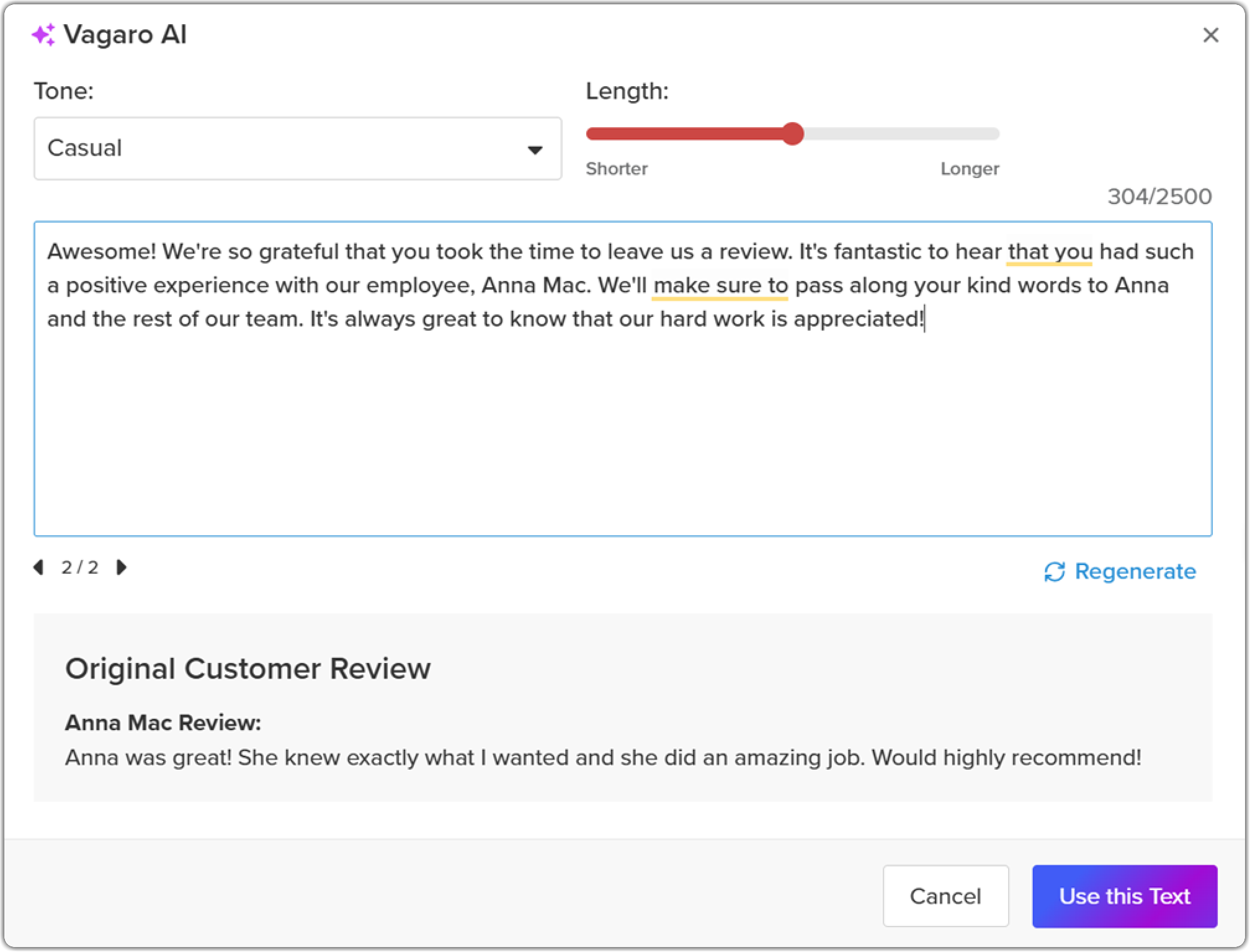The height and width of the screenshot is (952, 1250).
Task: Click the underlined phrase 'make sure to'
Action: click(720, 285)
